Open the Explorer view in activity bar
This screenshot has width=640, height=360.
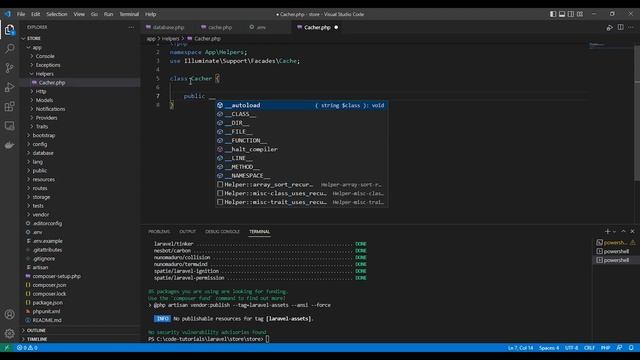9,30
